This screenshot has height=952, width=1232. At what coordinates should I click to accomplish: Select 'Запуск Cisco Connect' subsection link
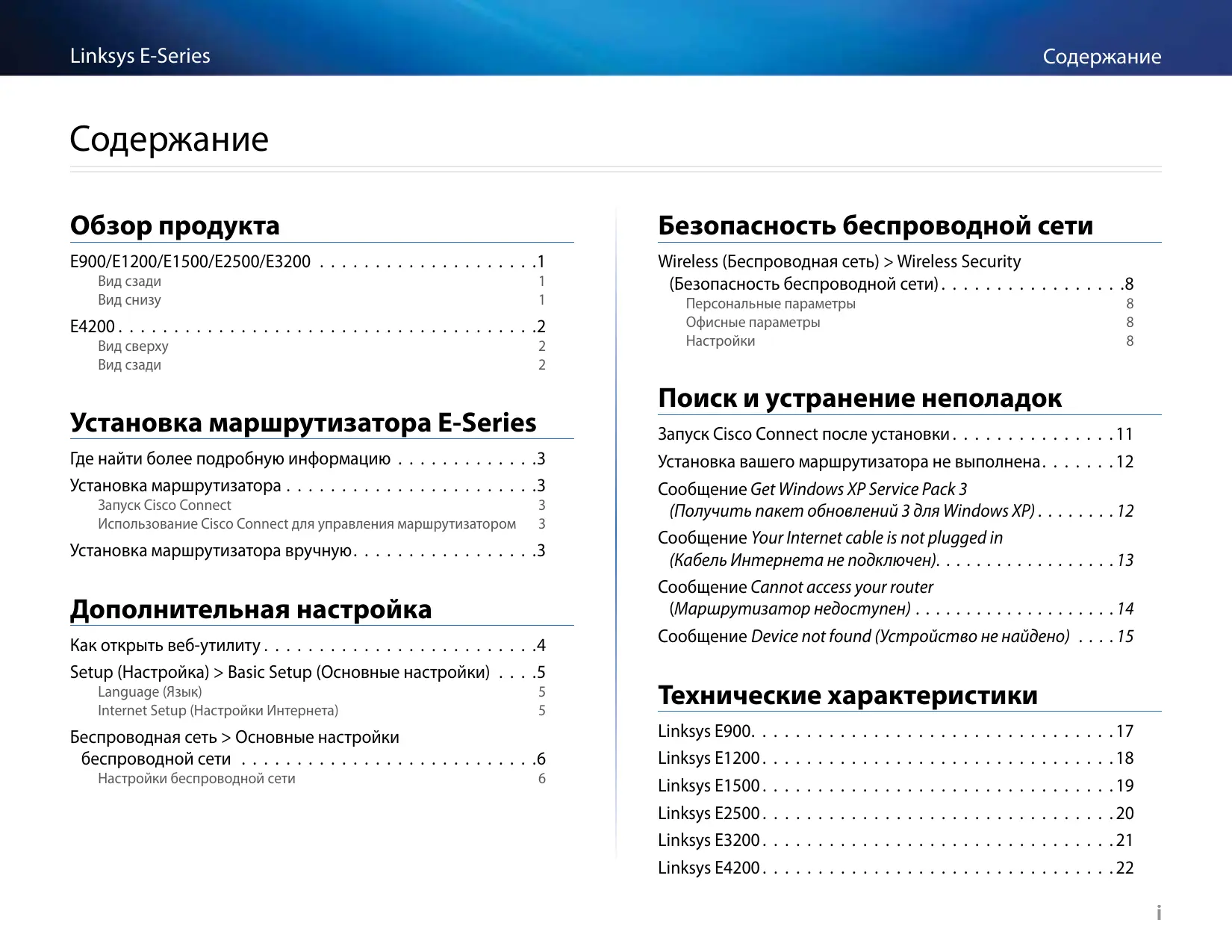(x=164, y=505)
